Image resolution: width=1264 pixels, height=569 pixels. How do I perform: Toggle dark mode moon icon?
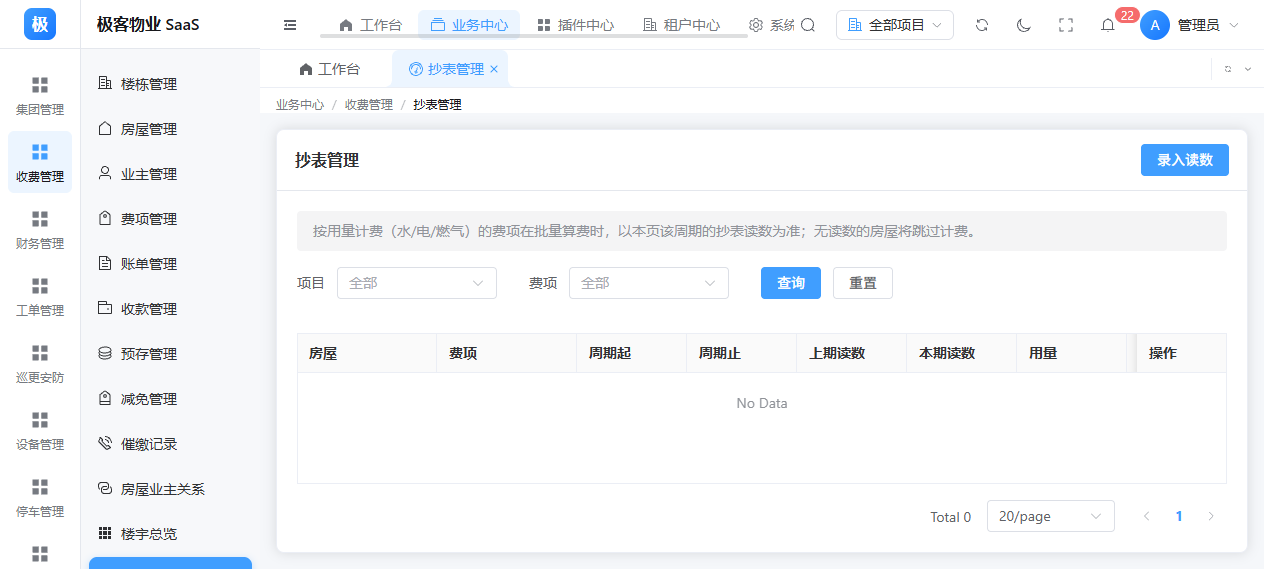1024,25
